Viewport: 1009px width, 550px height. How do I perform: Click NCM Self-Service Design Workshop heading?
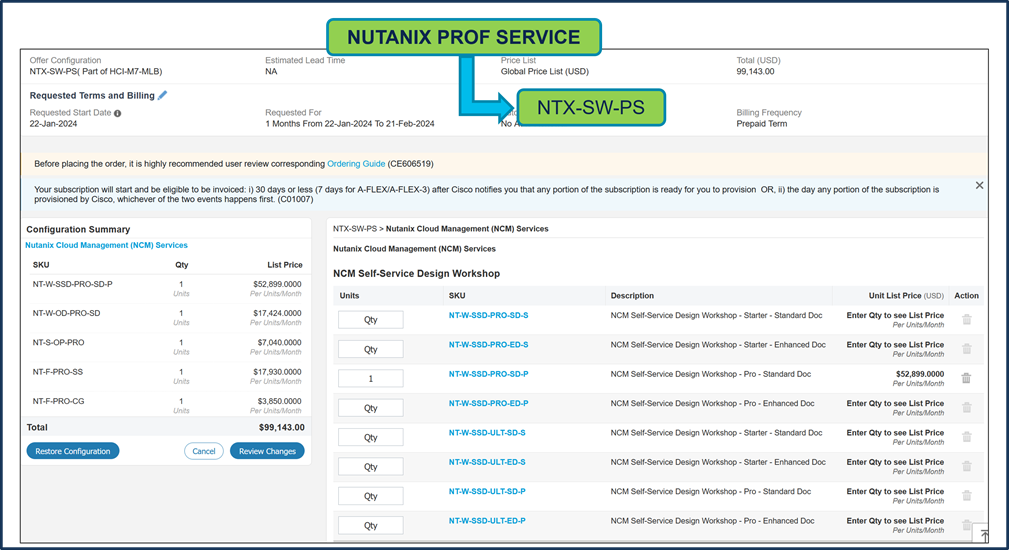(416, 273)
